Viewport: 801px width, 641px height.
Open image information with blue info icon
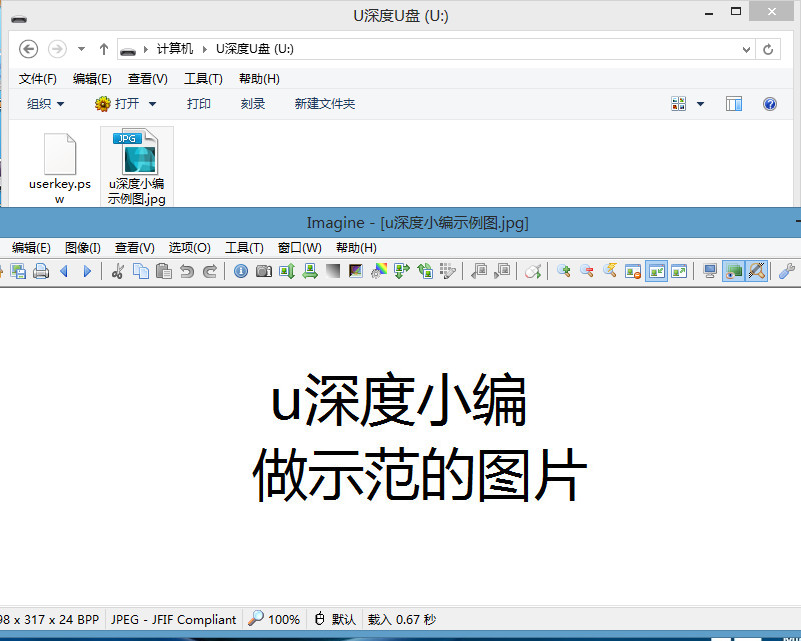pyautogui.click(x=241, y=271)
